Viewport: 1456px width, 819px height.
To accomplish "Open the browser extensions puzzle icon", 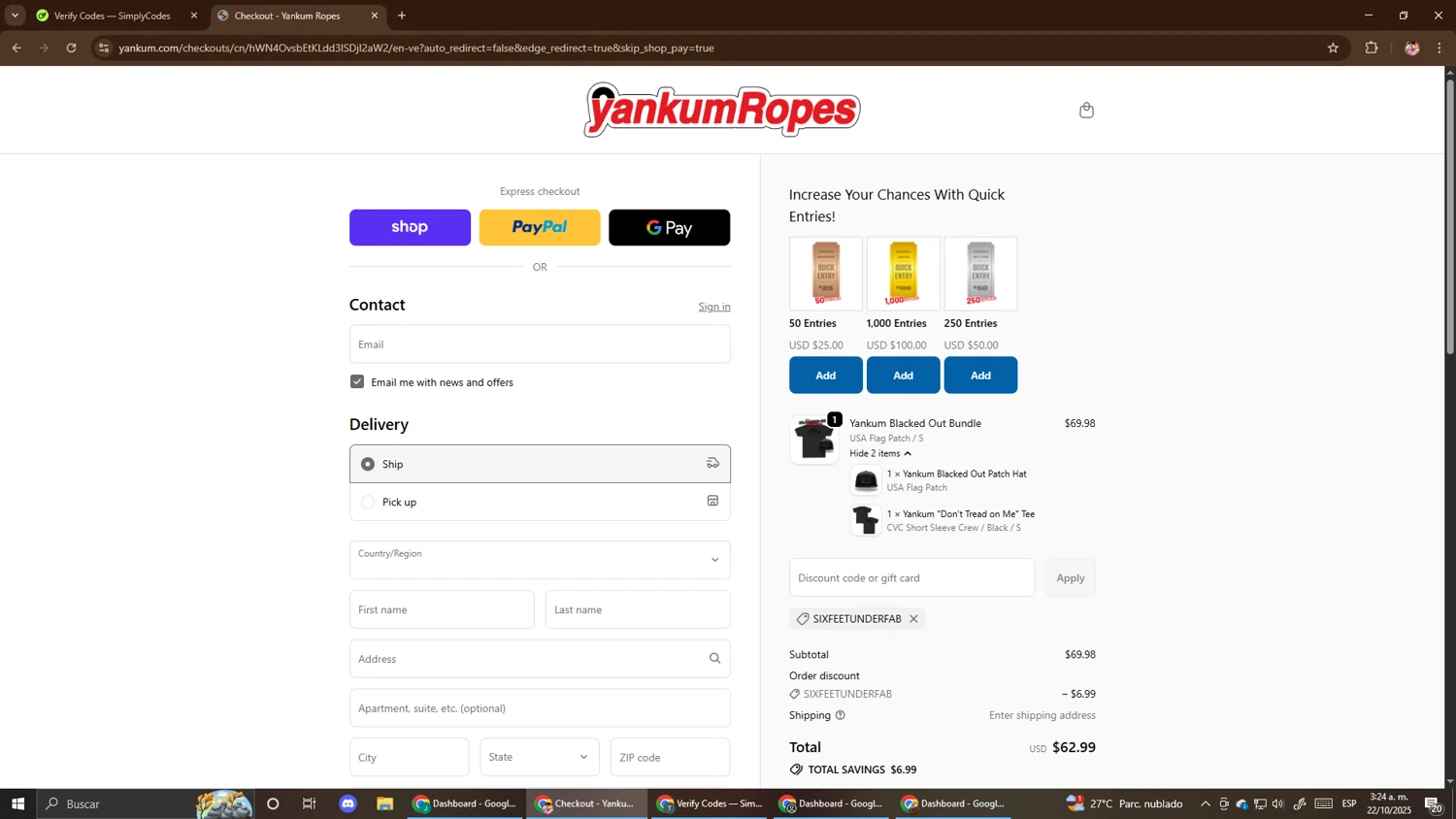I will 1372,48.
